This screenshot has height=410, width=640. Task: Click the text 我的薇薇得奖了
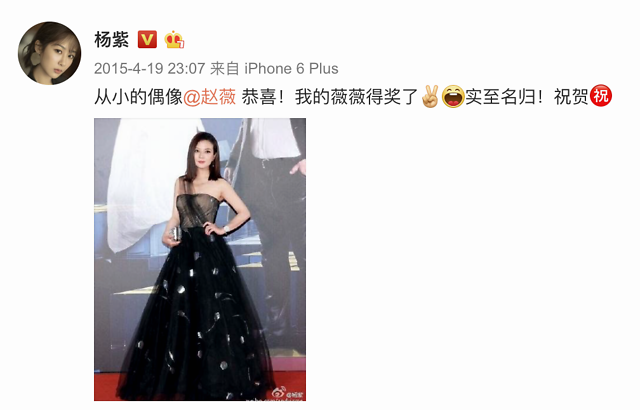[357, 97]
